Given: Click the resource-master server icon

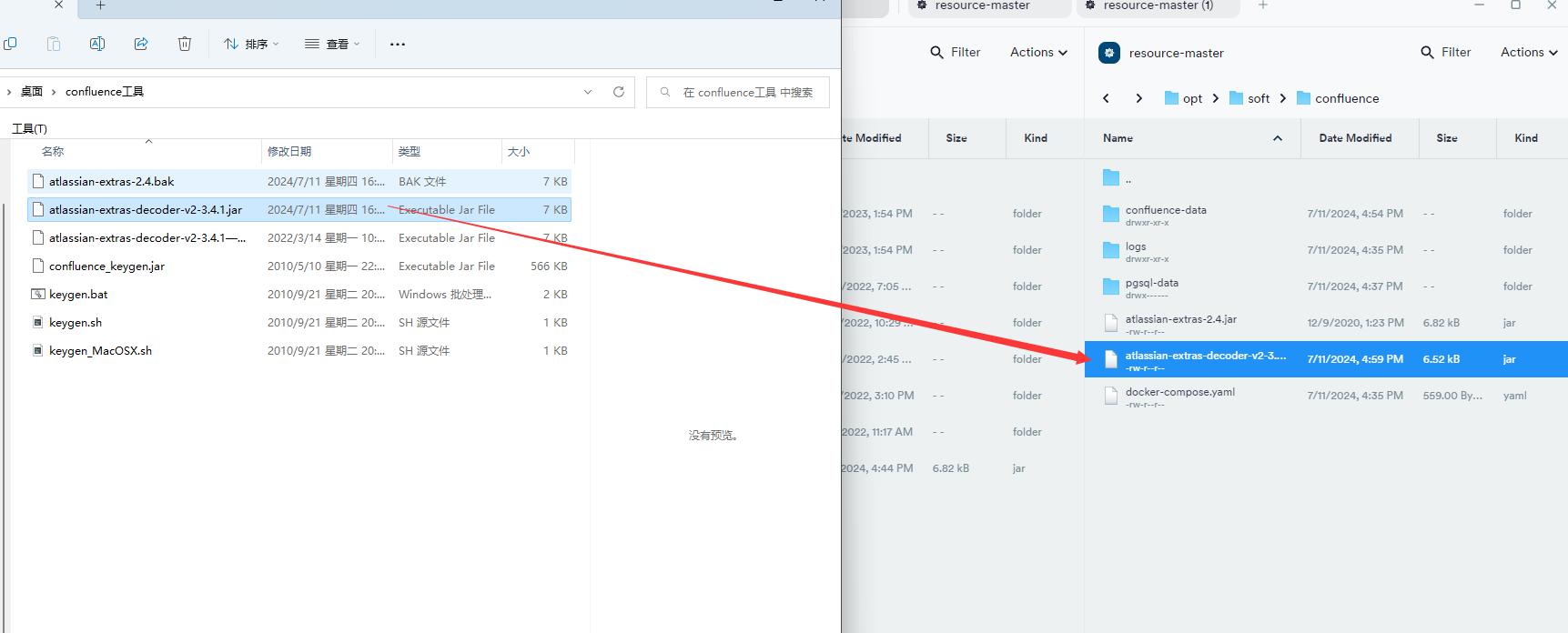Looking at the screenshot, I should tap(1109, 53).
